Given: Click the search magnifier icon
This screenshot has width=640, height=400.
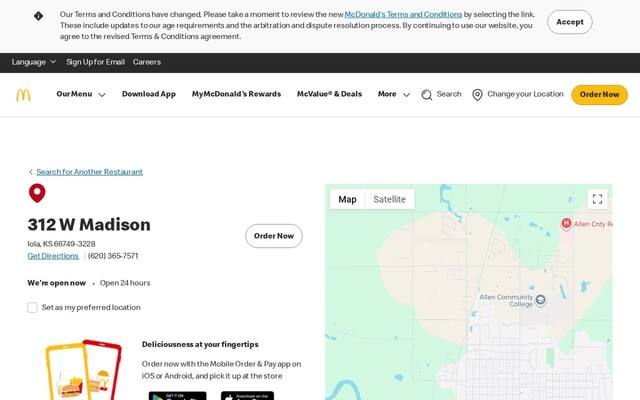Looking at the screenshot, I should coord(427,95).
